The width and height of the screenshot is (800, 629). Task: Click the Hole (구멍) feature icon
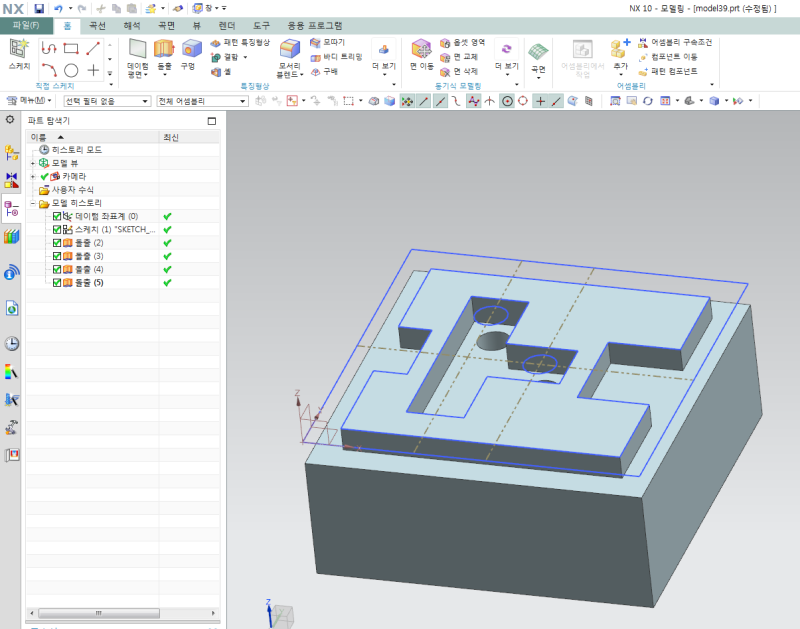188,51
